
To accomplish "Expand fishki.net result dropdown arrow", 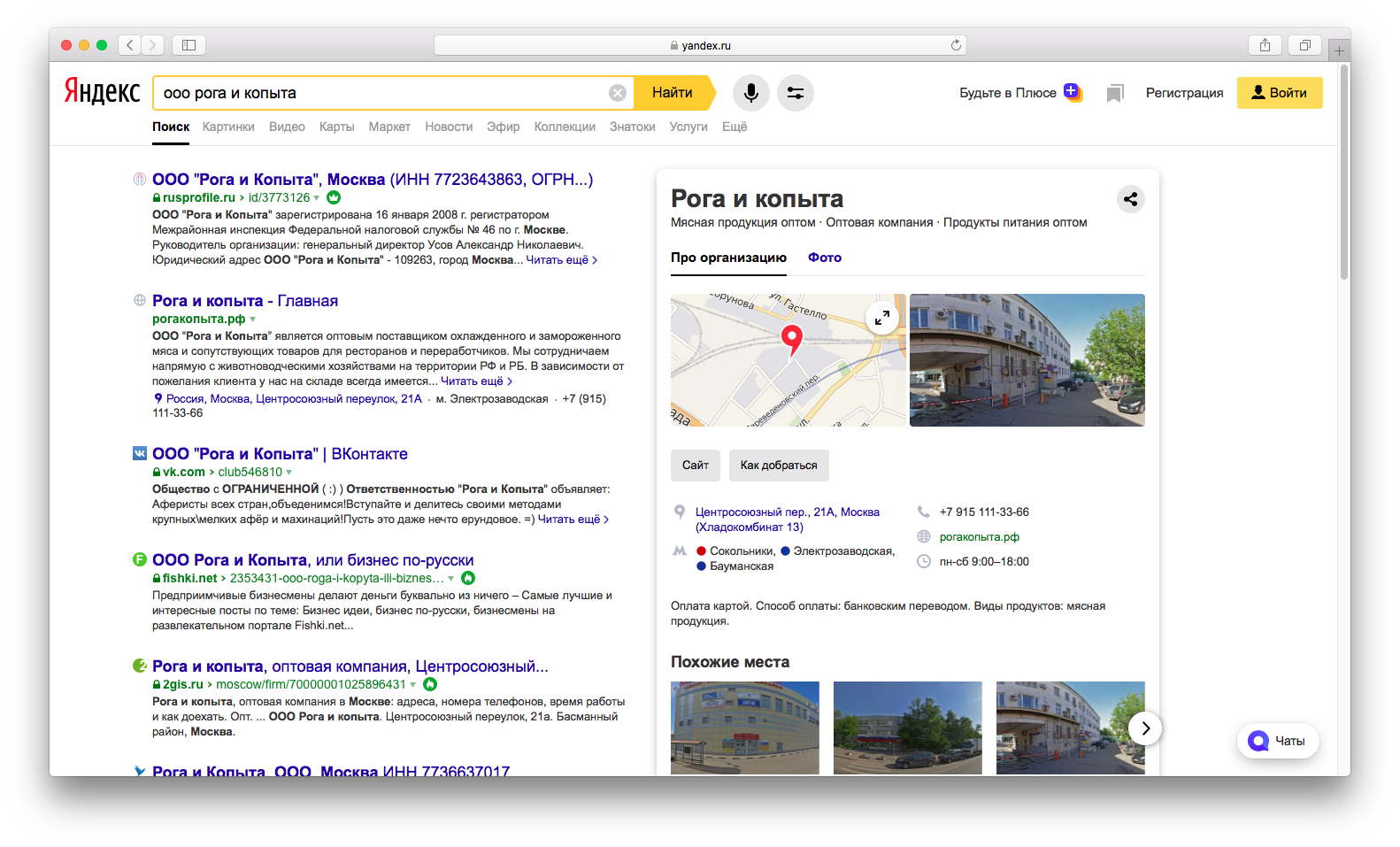I will (451, 579).
